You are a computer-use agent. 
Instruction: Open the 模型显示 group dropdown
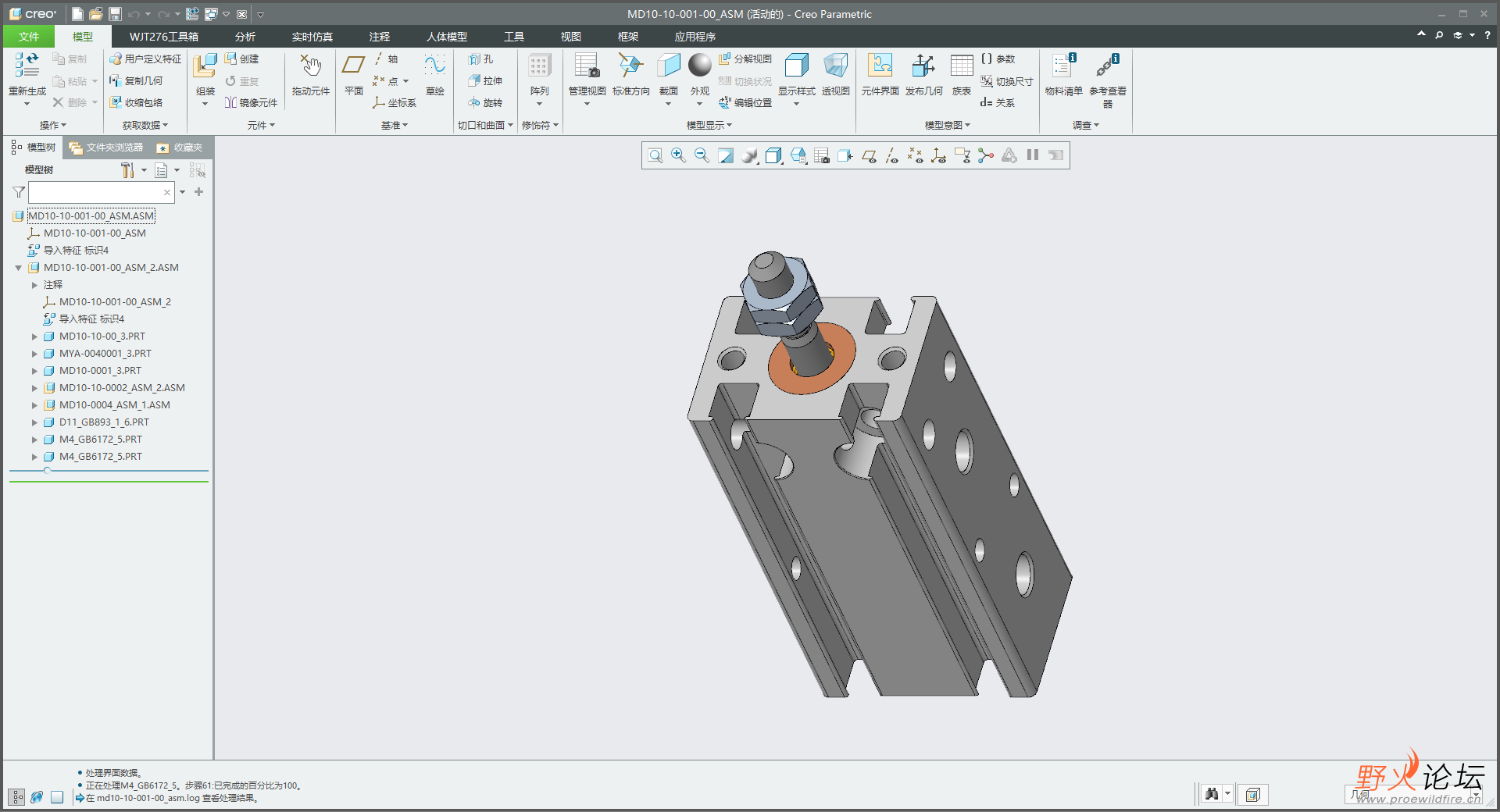(x=709, y=125)
